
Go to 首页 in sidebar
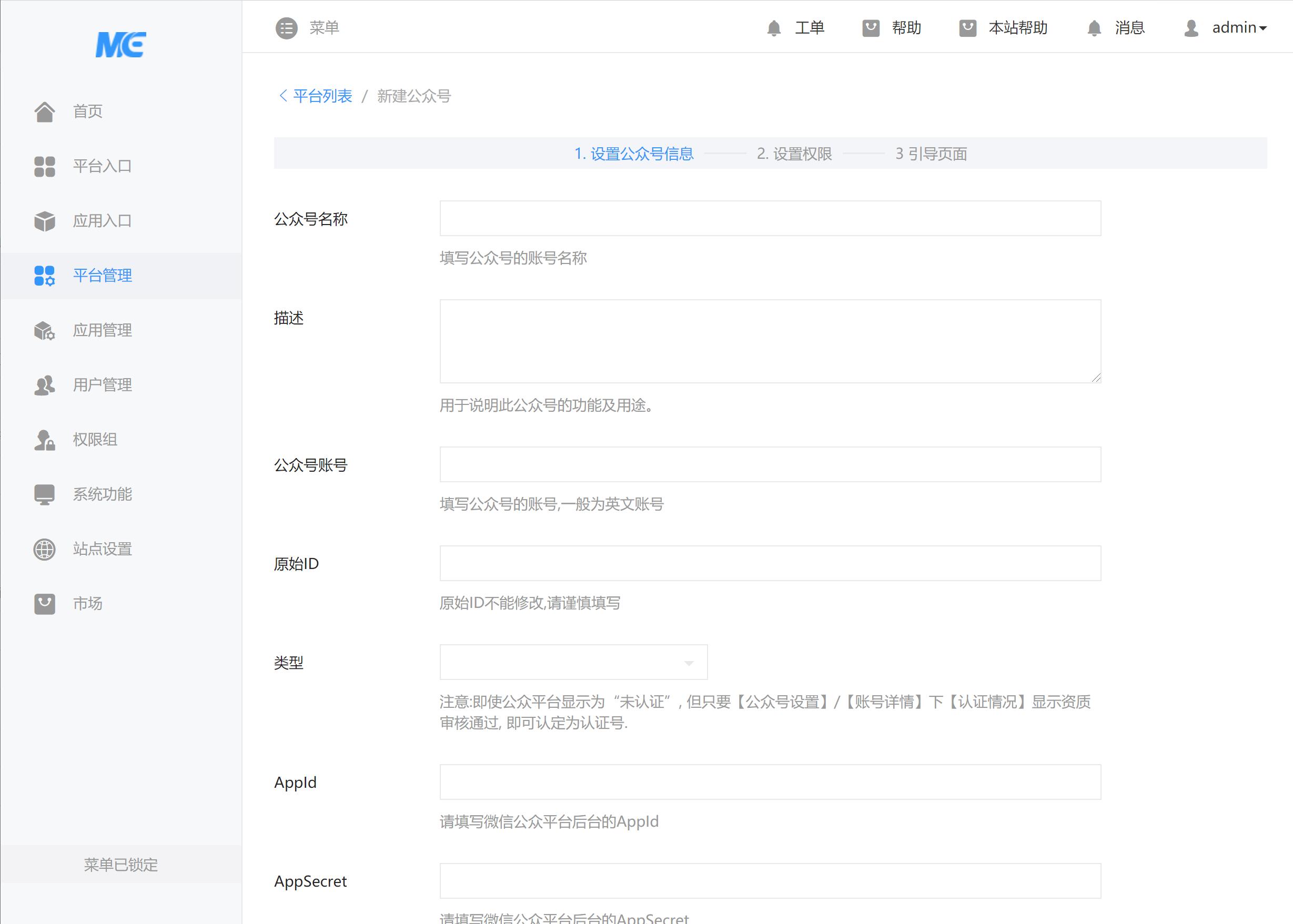[120, 111]
